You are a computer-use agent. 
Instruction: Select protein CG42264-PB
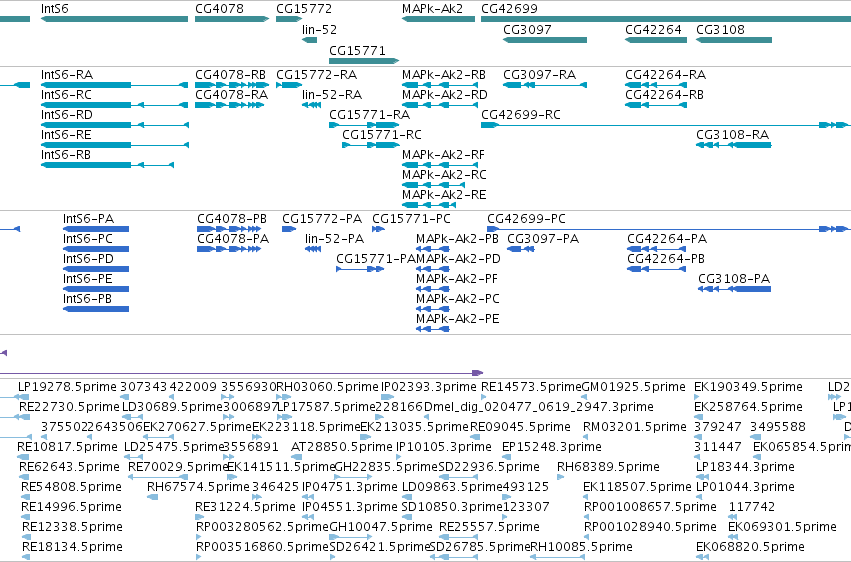click(x=656, y=269)
